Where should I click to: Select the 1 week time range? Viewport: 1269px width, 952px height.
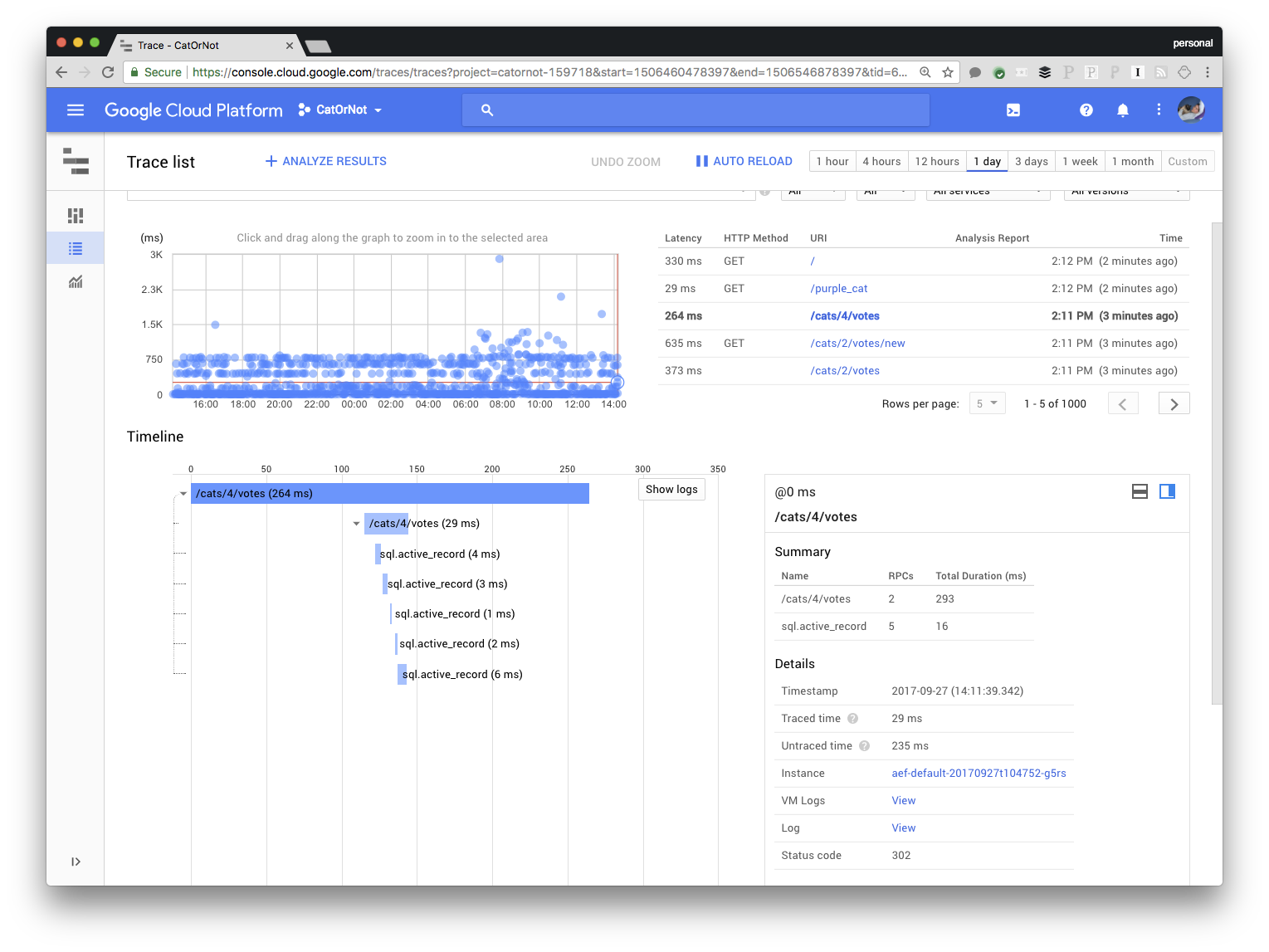[x=1080, y=161]
